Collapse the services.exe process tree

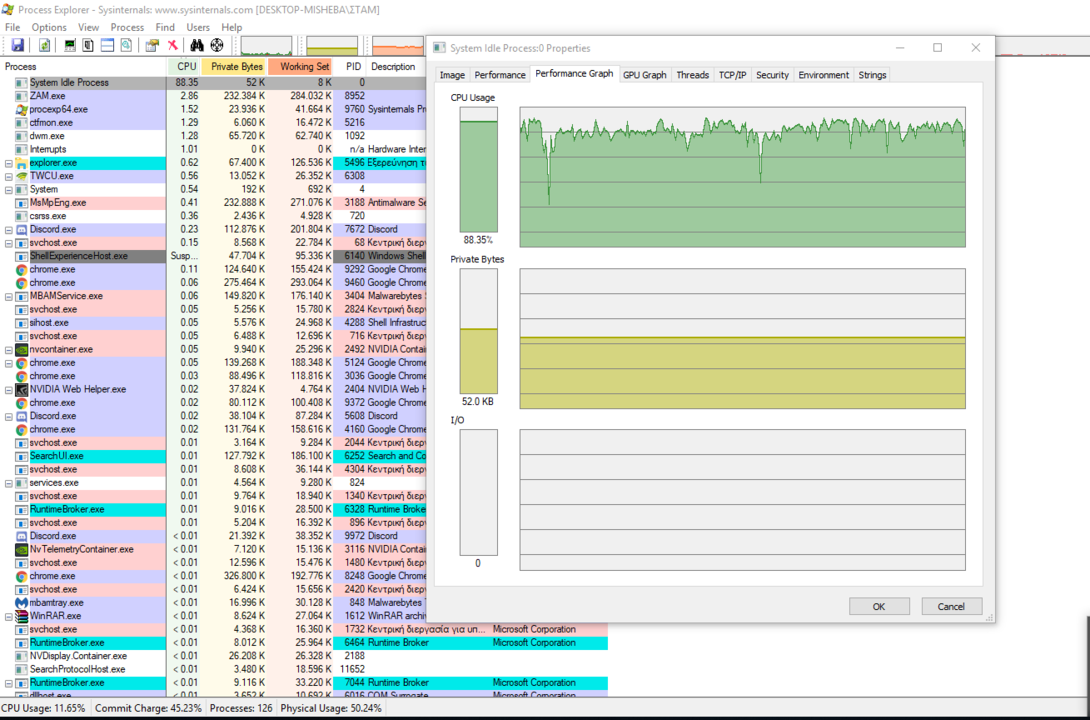(8, 482)
